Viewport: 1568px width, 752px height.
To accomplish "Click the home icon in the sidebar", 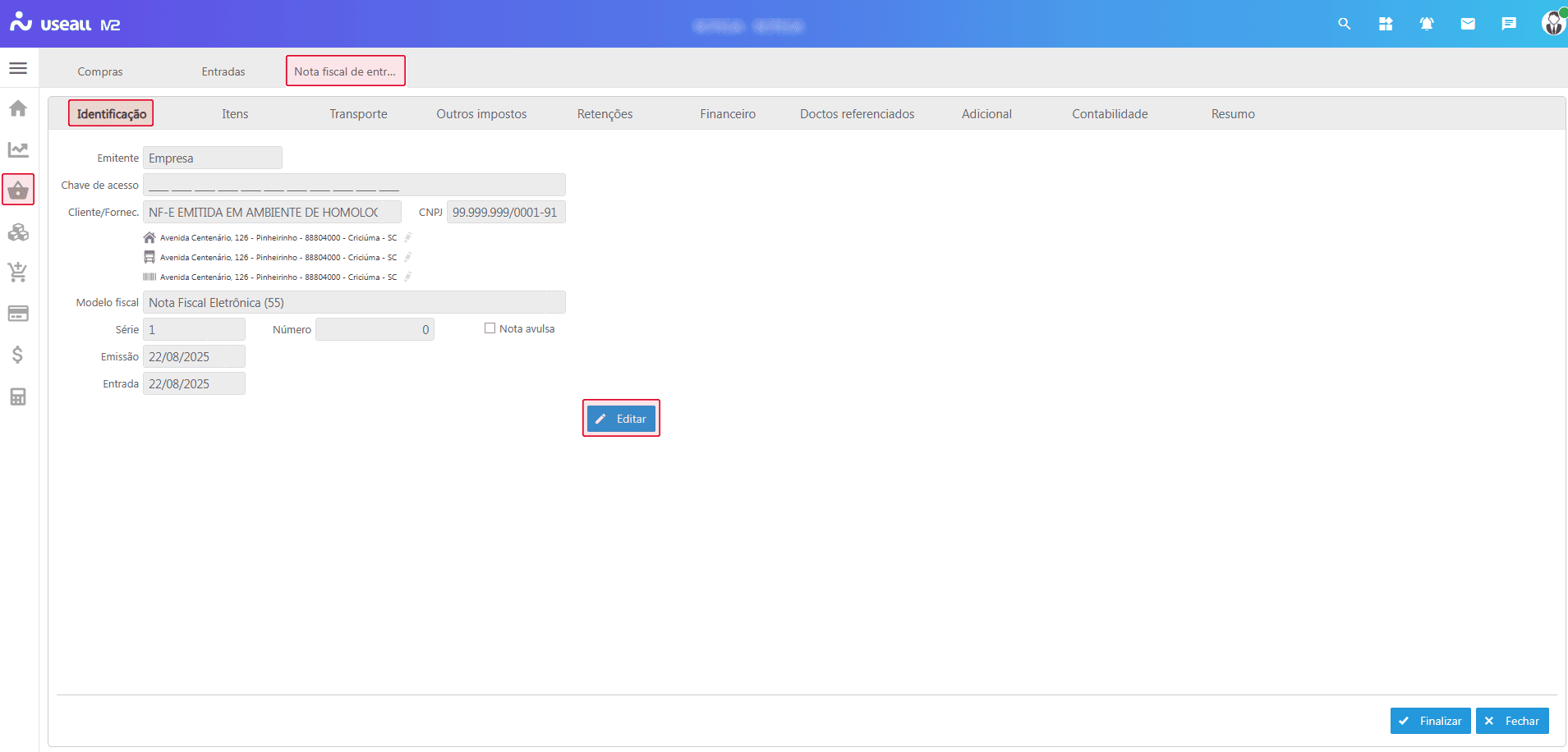I will coord(18,108).
